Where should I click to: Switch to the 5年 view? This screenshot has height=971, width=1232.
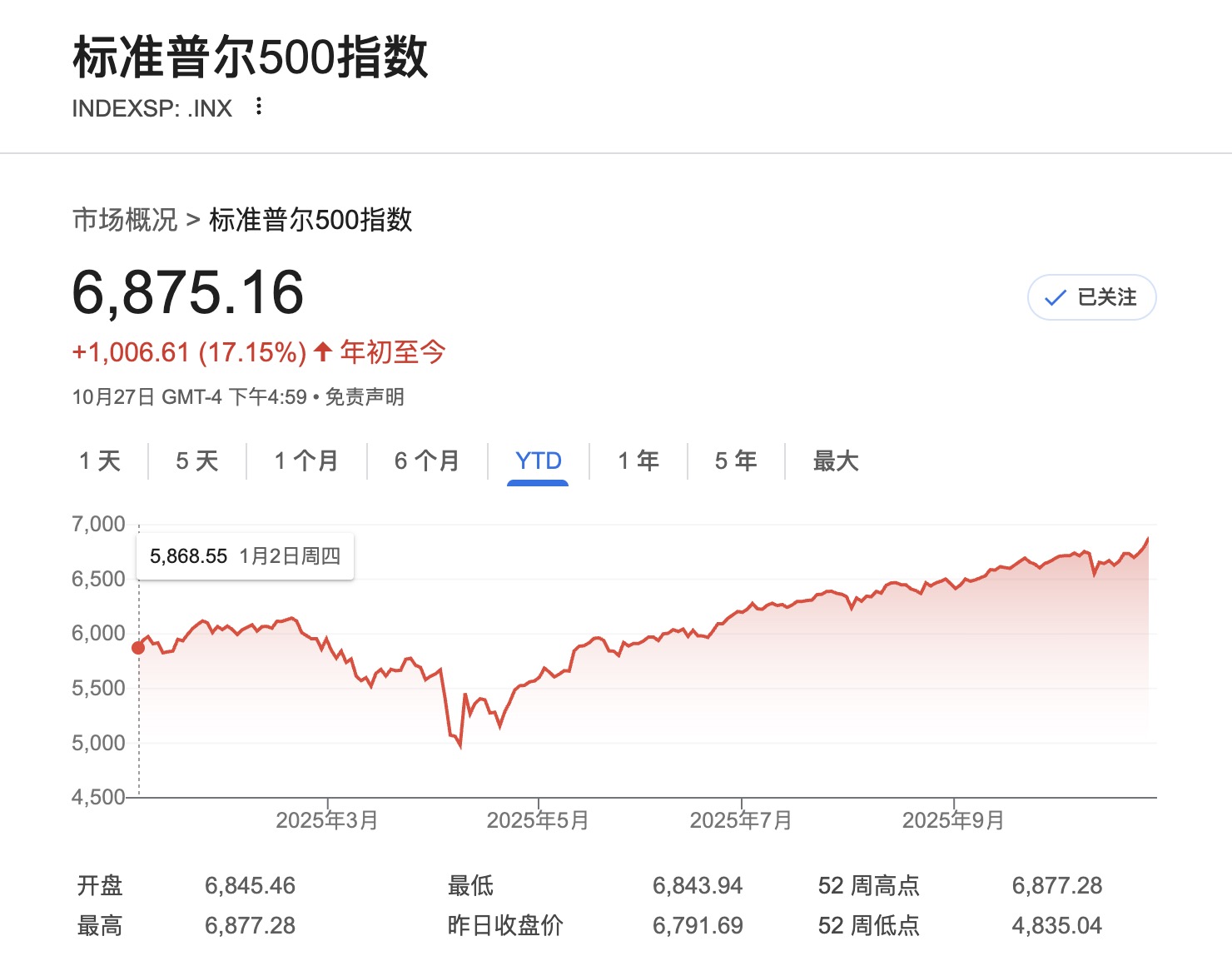point(736,461)
